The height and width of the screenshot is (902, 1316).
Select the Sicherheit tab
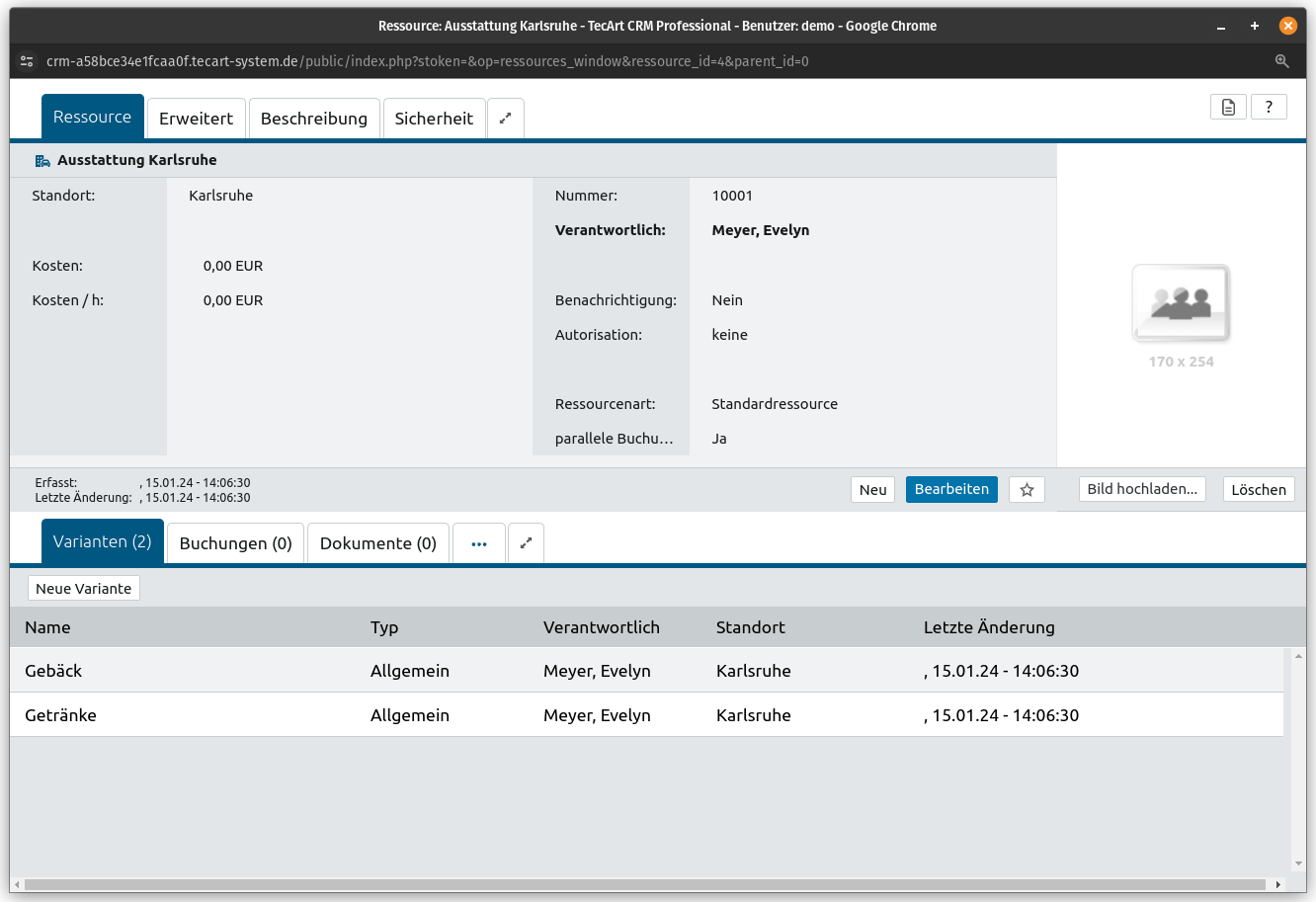click(x=434, y=119)
